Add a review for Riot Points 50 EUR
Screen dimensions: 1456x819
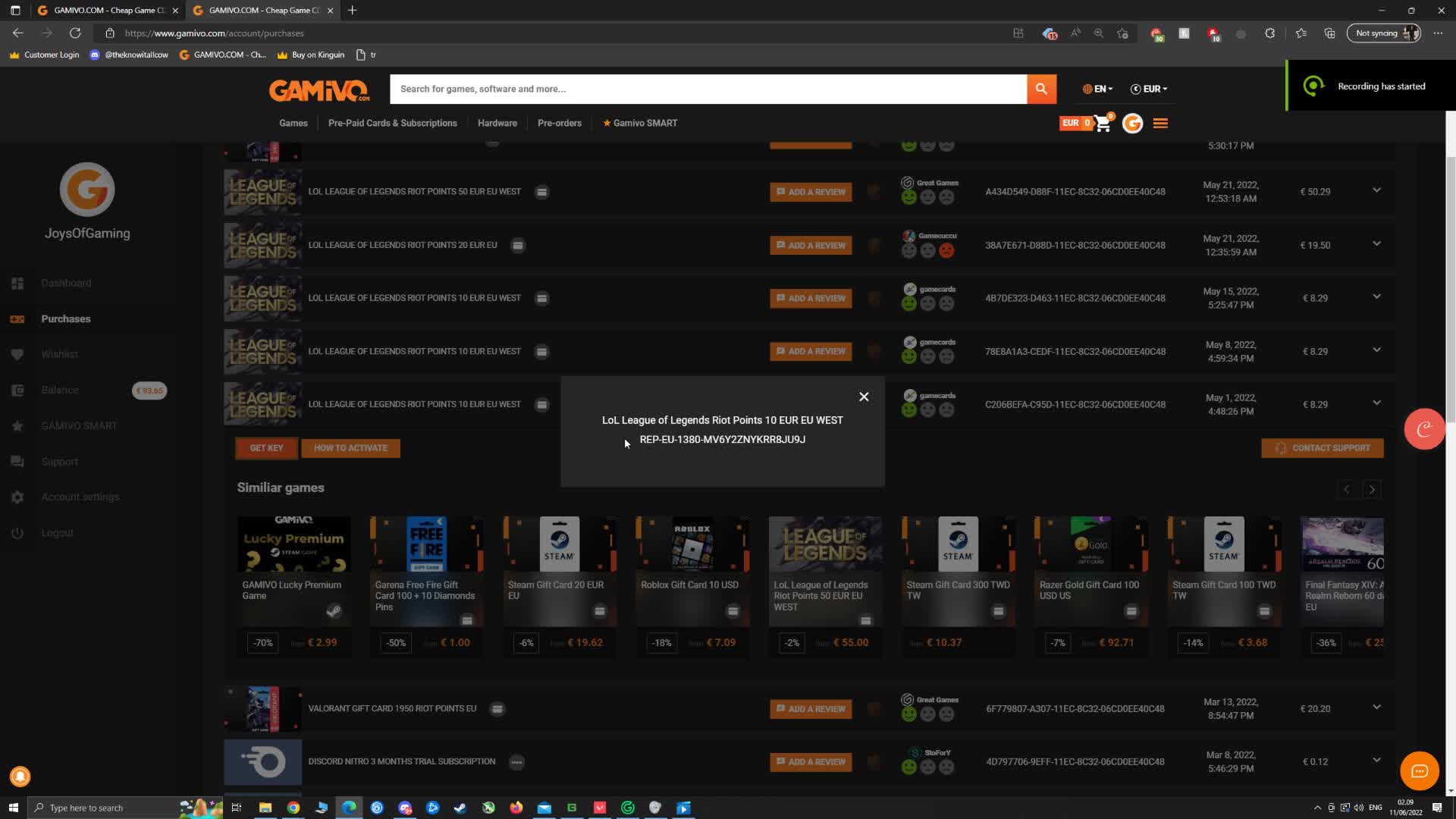pos(811,192)
